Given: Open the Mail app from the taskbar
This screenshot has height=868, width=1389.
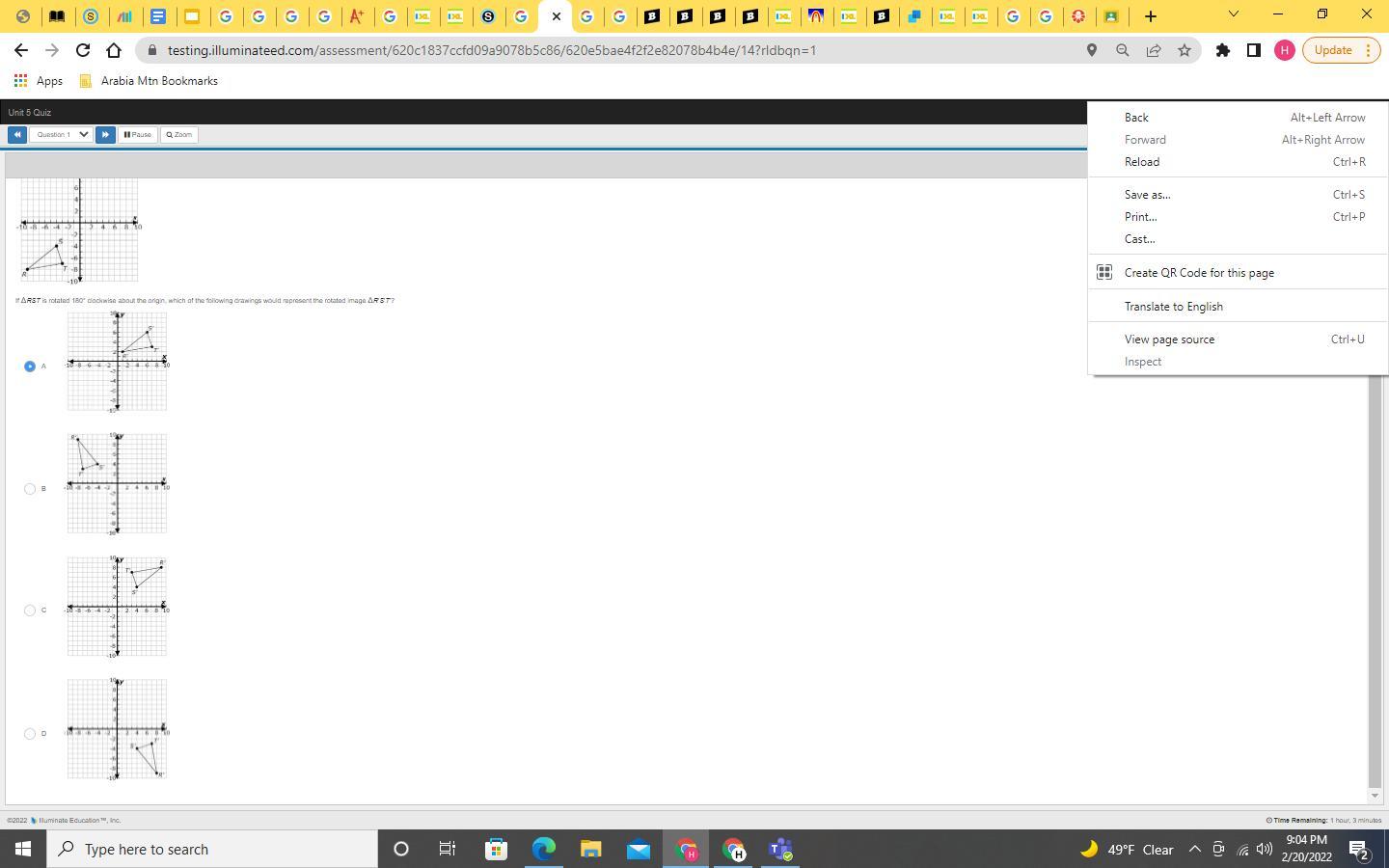Looking at the screenshot, I should point(639,849).
